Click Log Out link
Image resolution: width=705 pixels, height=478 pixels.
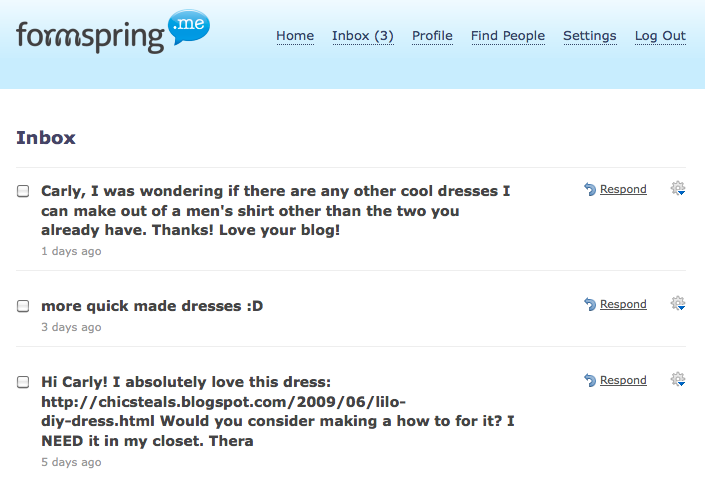click(660, 36)
